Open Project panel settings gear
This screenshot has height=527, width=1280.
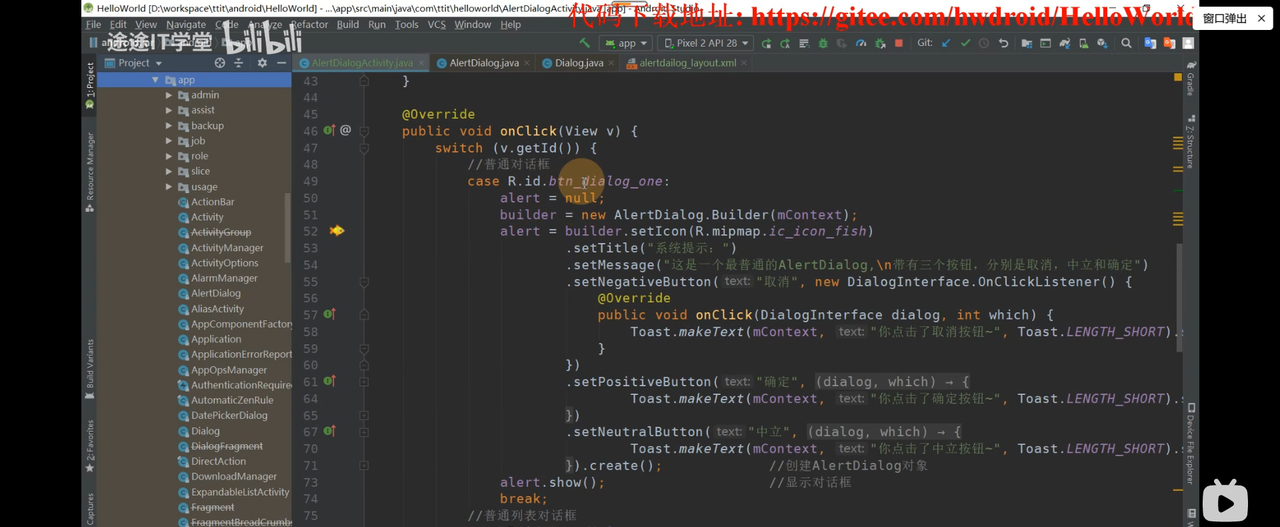[262, 62]
